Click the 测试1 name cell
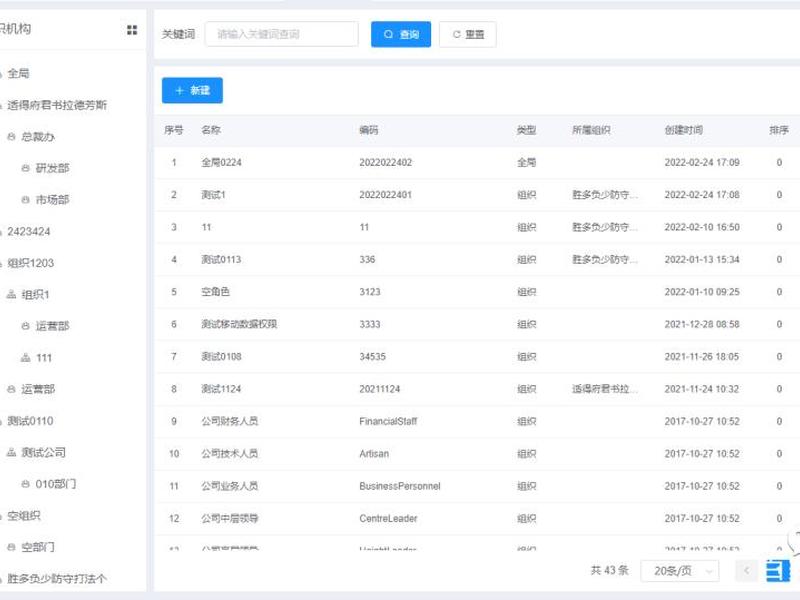Screen dimensions: 800x600 (213, 195)
